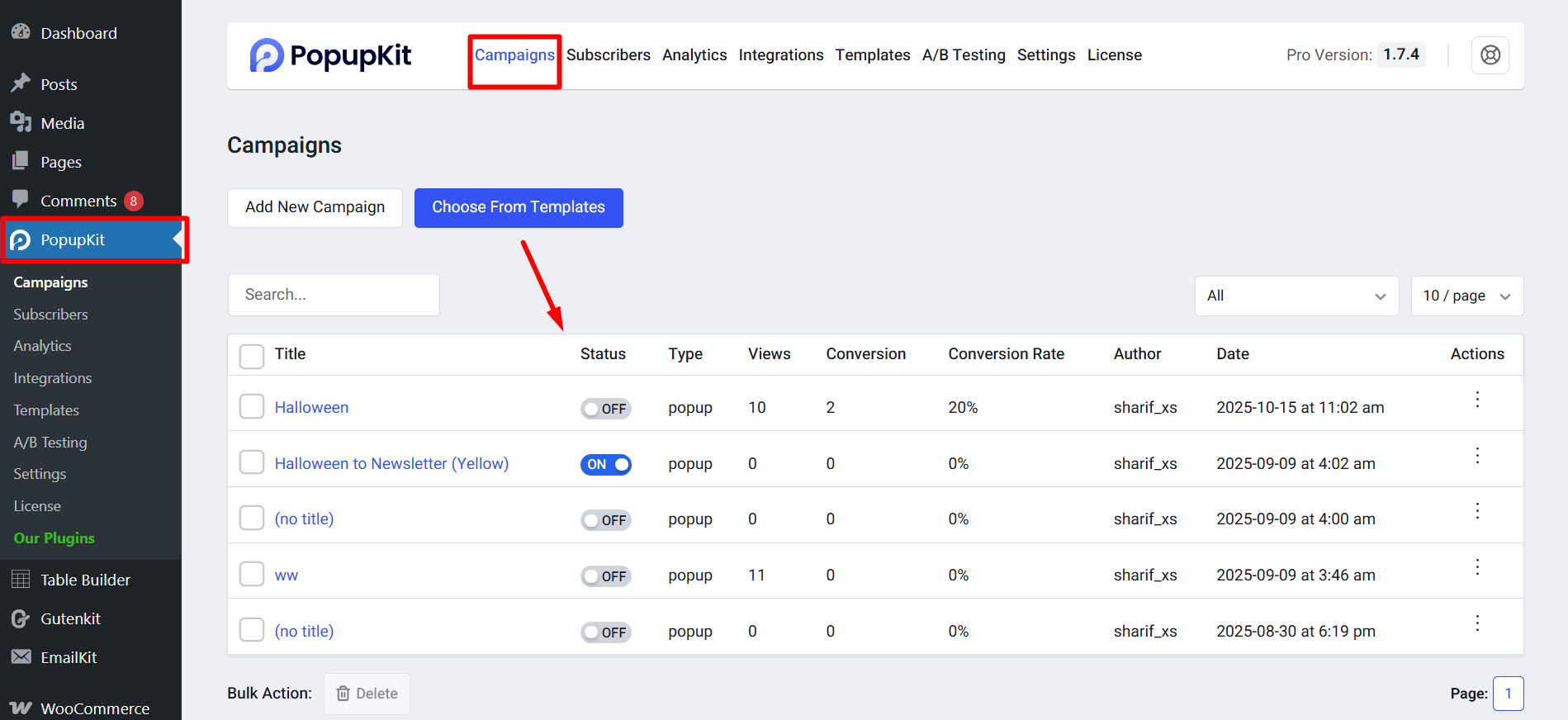This screenshot has width=1568, height=720.
Task: Click the PopupKit logo in header
Action: [x=330, y=55]
